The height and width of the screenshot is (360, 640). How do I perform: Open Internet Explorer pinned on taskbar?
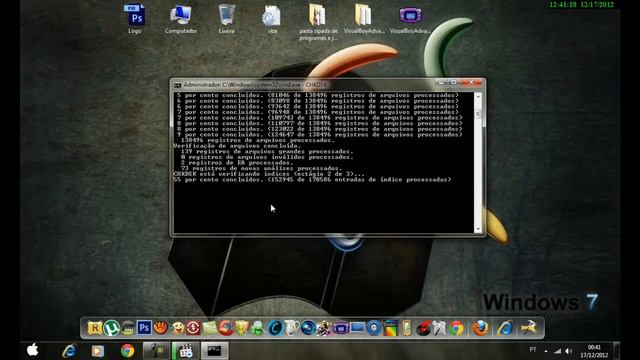point(70,351)
